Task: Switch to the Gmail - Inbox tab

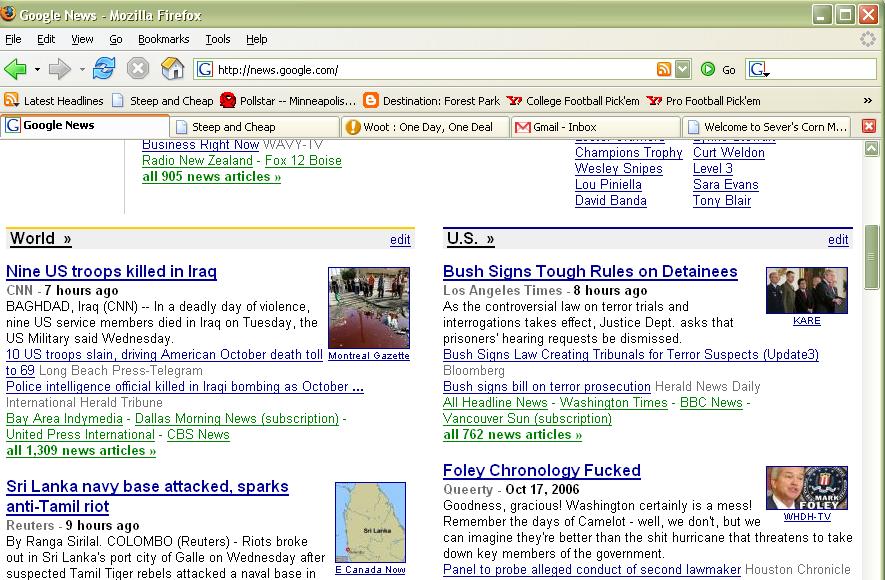Action: coord(565,127)
